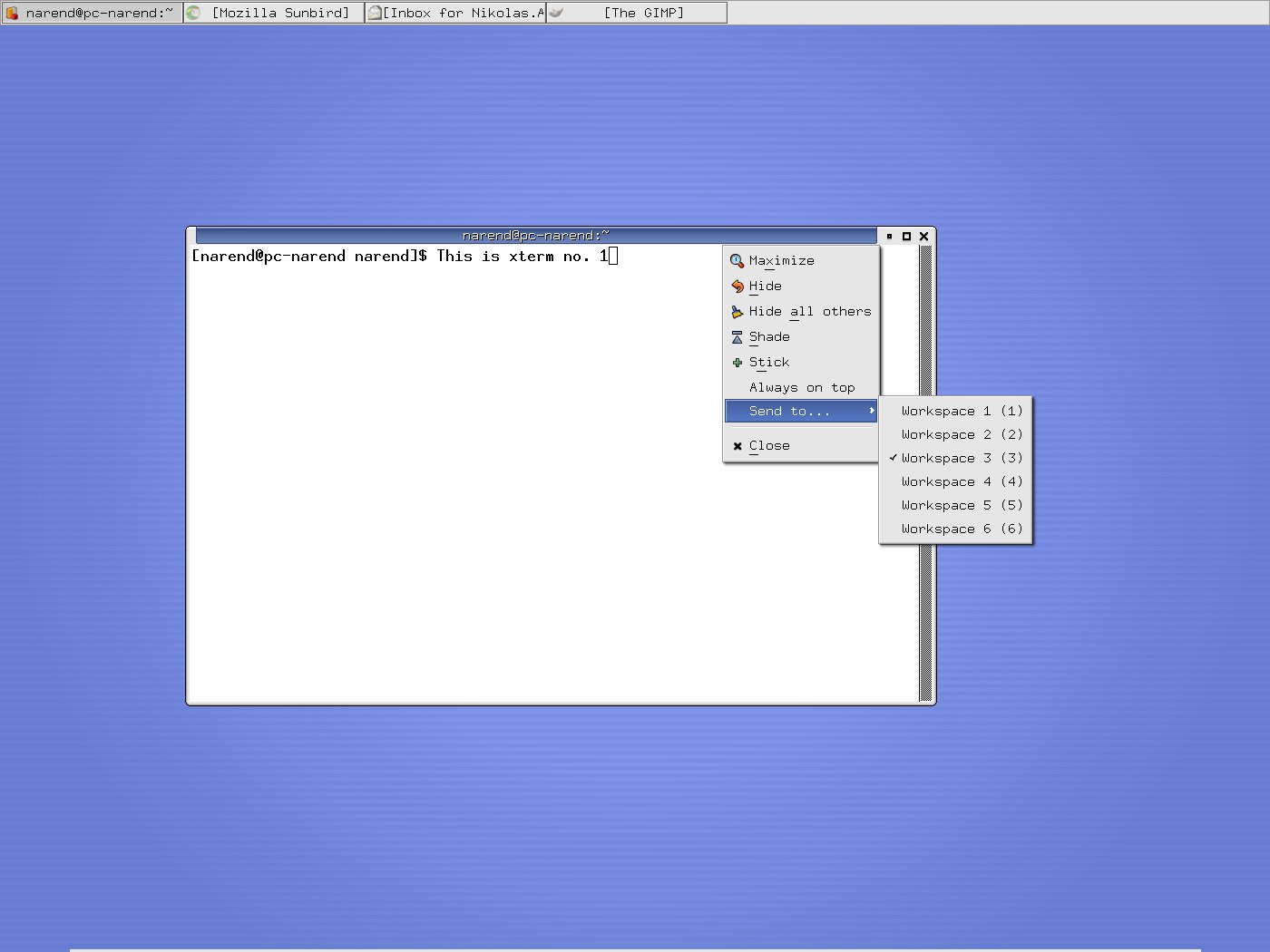This screenshot has height=952, width=1270.
Task: Click the Hide all others icon
Action: [x=737, y=312]
